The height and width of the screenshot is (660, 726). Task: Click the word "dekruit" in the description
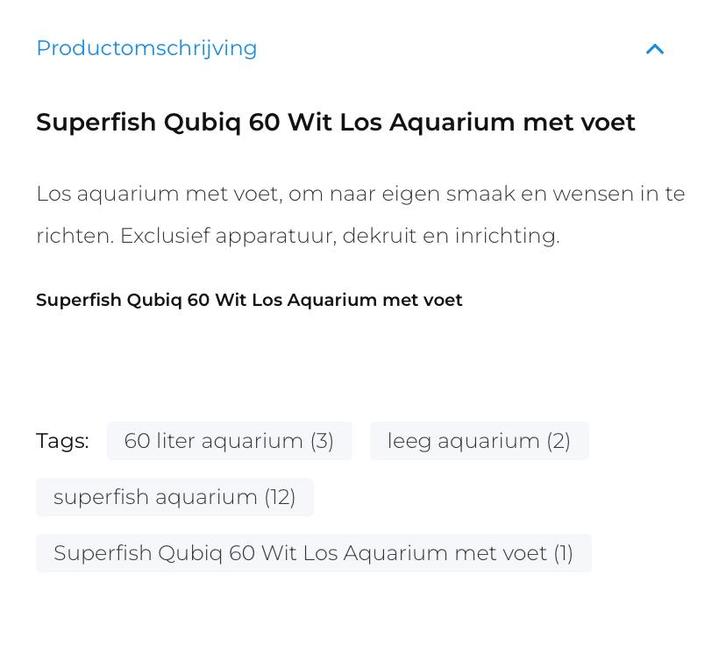(x=381, y=236)
